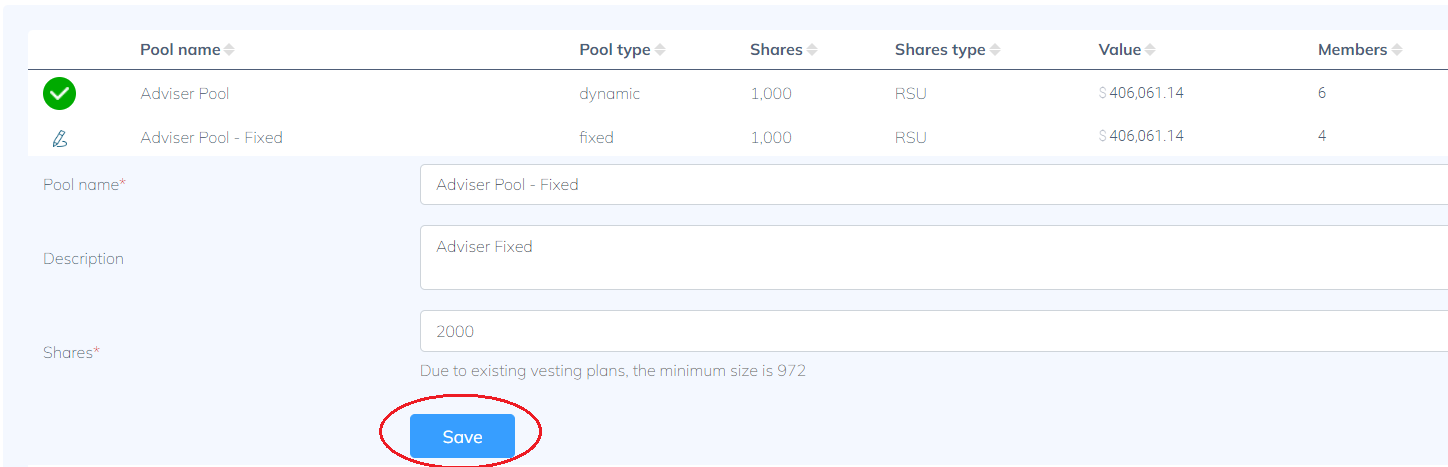Viewport: 1448px width, 467px height.
Task: Select the Adviser Pool row name
Action: 185,94
